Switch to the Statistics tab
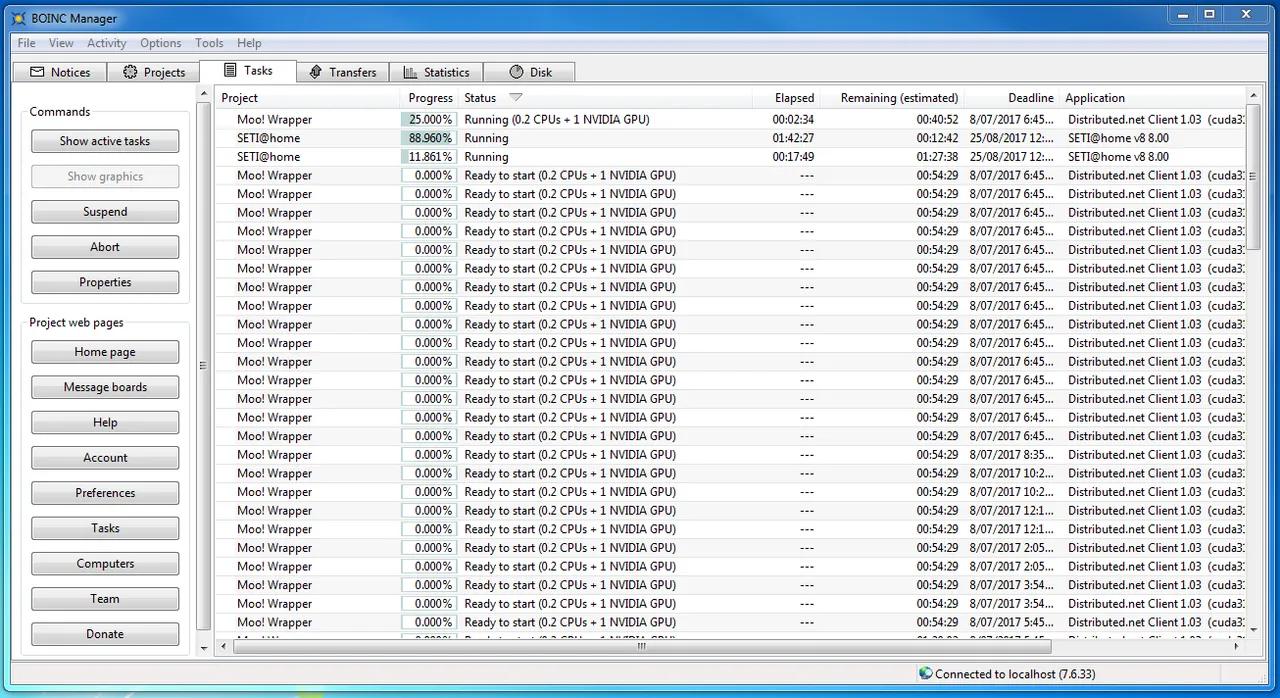The width and height of the screenshot is (1280, 698). 436,72
